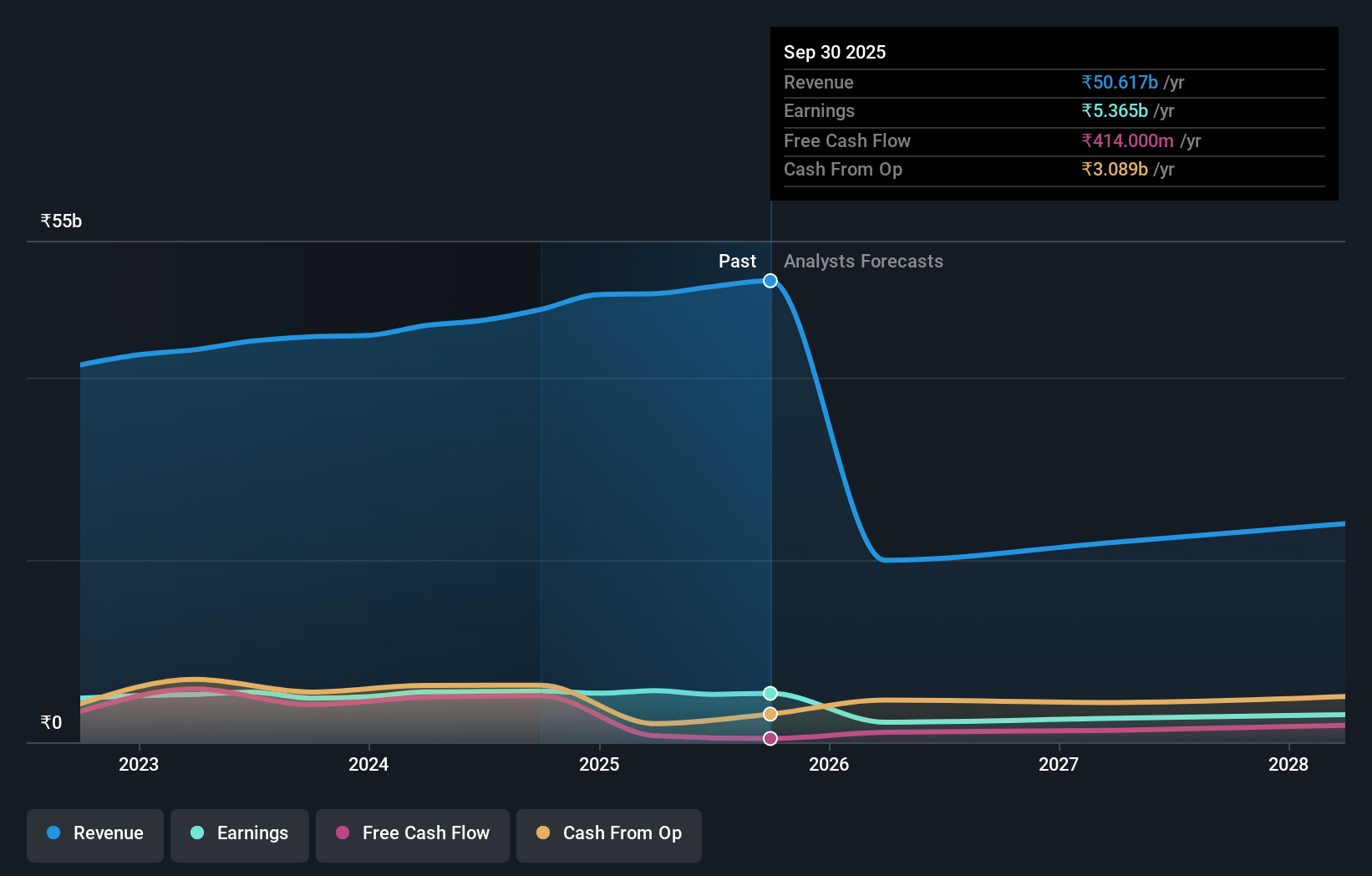Click the pink Free Cash Flow dot
This screenshot has height=876, width=1372.
coord(343,833)
